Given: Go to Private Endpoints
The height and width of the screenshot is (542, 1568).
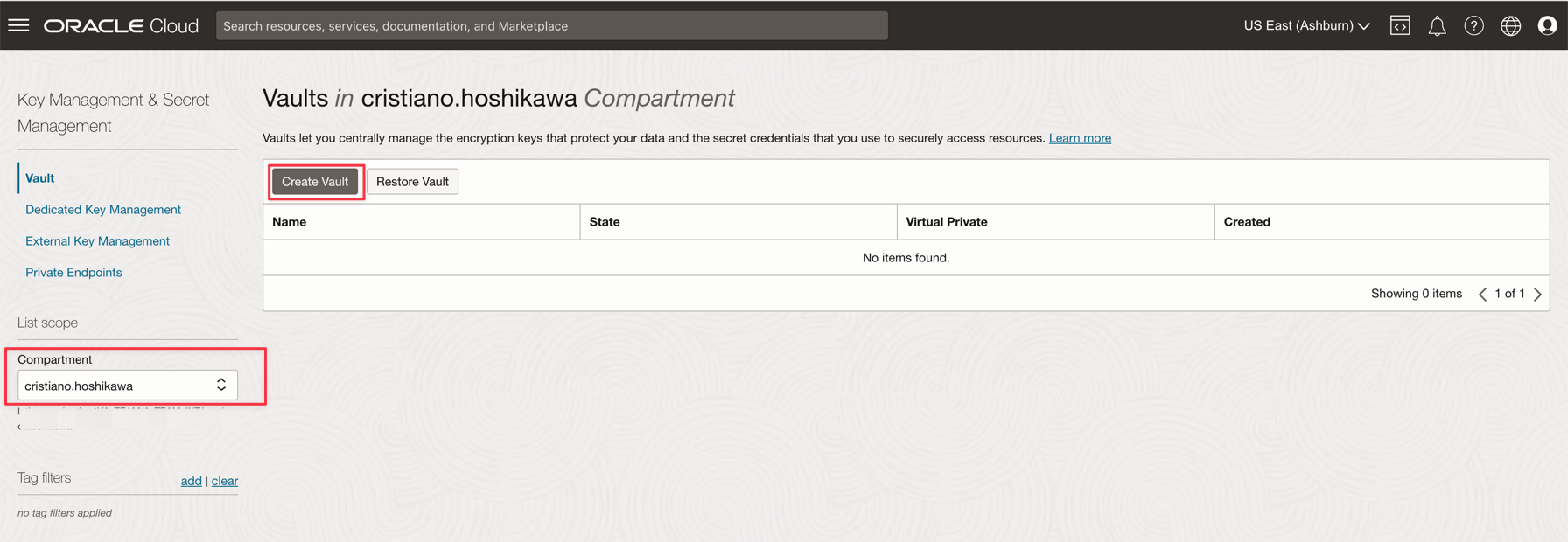Looking at the screenshot, I should pyautogui.click(x=73, y=273).
